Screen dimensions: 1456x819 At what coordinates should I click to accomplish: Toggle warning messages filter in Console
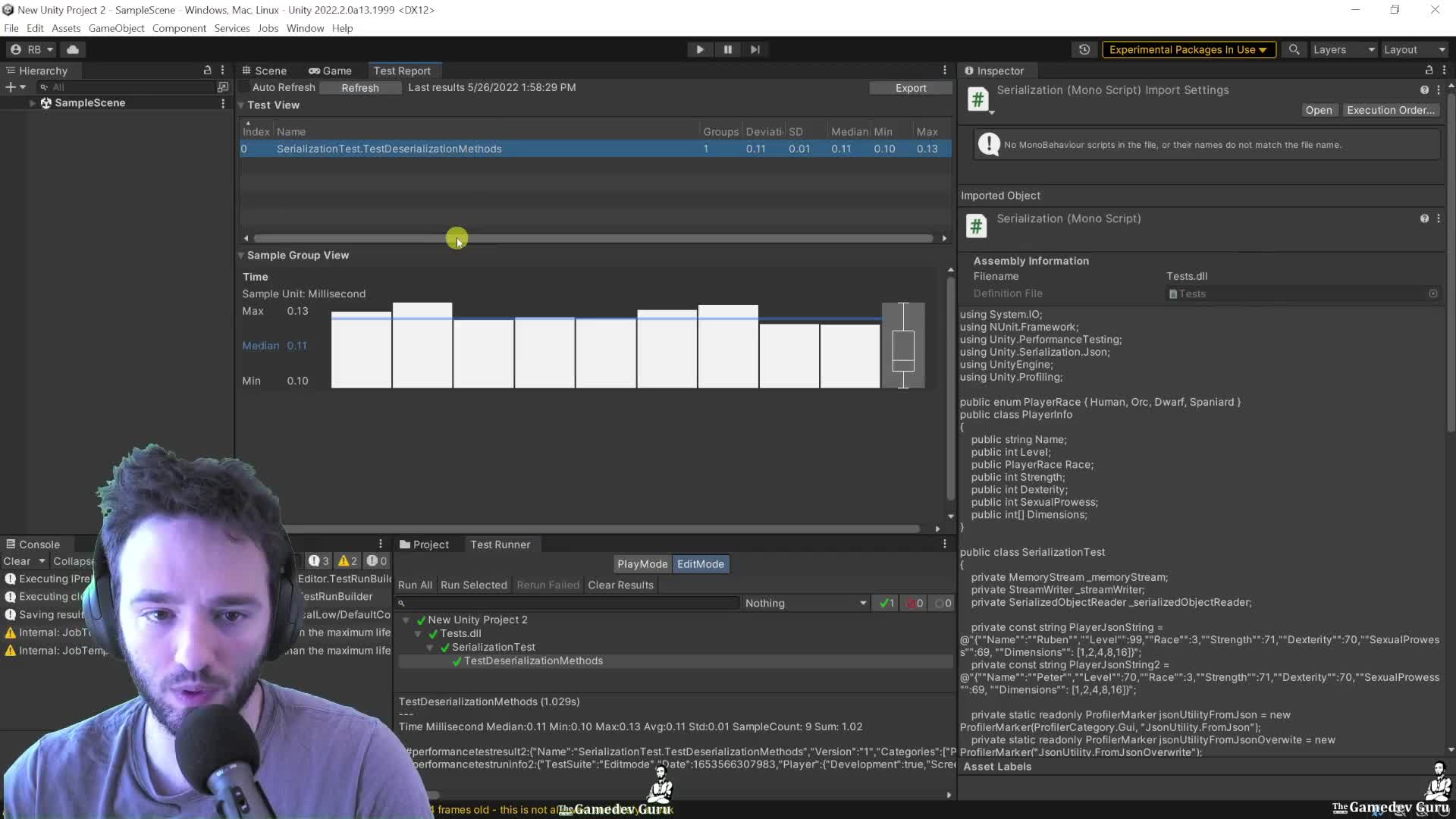[x=346, y=560]
